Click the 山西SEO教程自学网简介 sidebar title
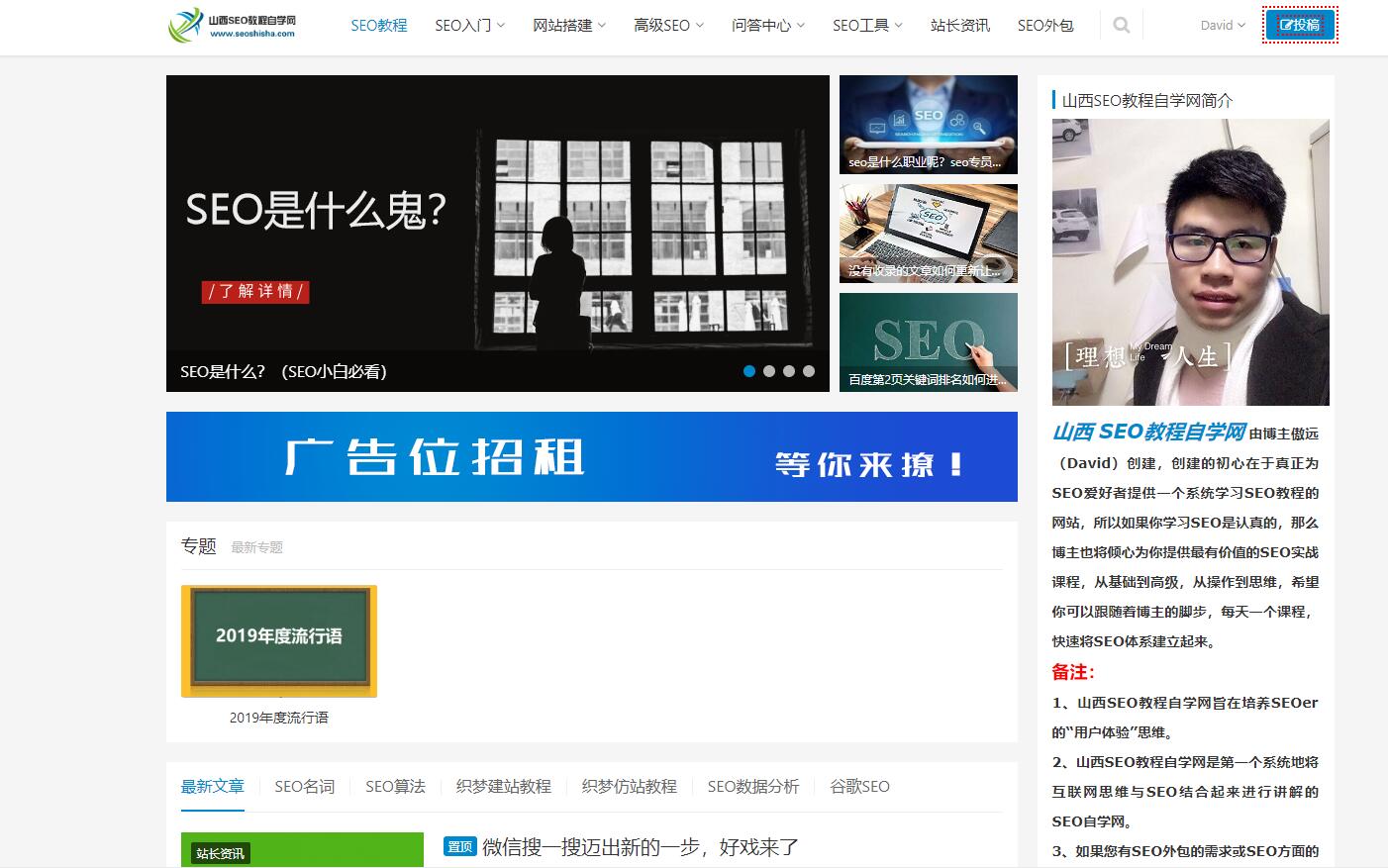 1147,100
